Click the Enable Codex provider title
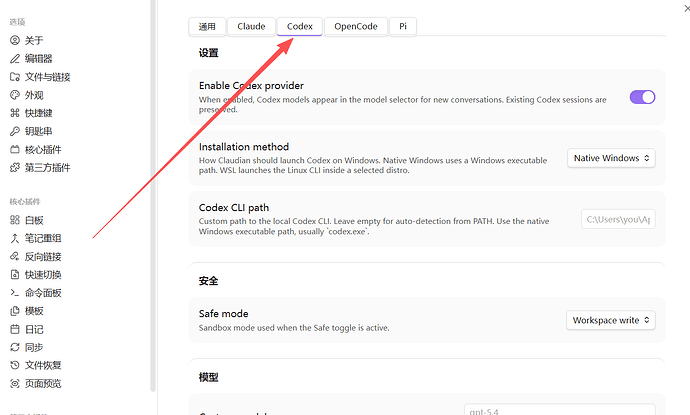The height and width of the screenshot is (415, 690). click(251, 85)
